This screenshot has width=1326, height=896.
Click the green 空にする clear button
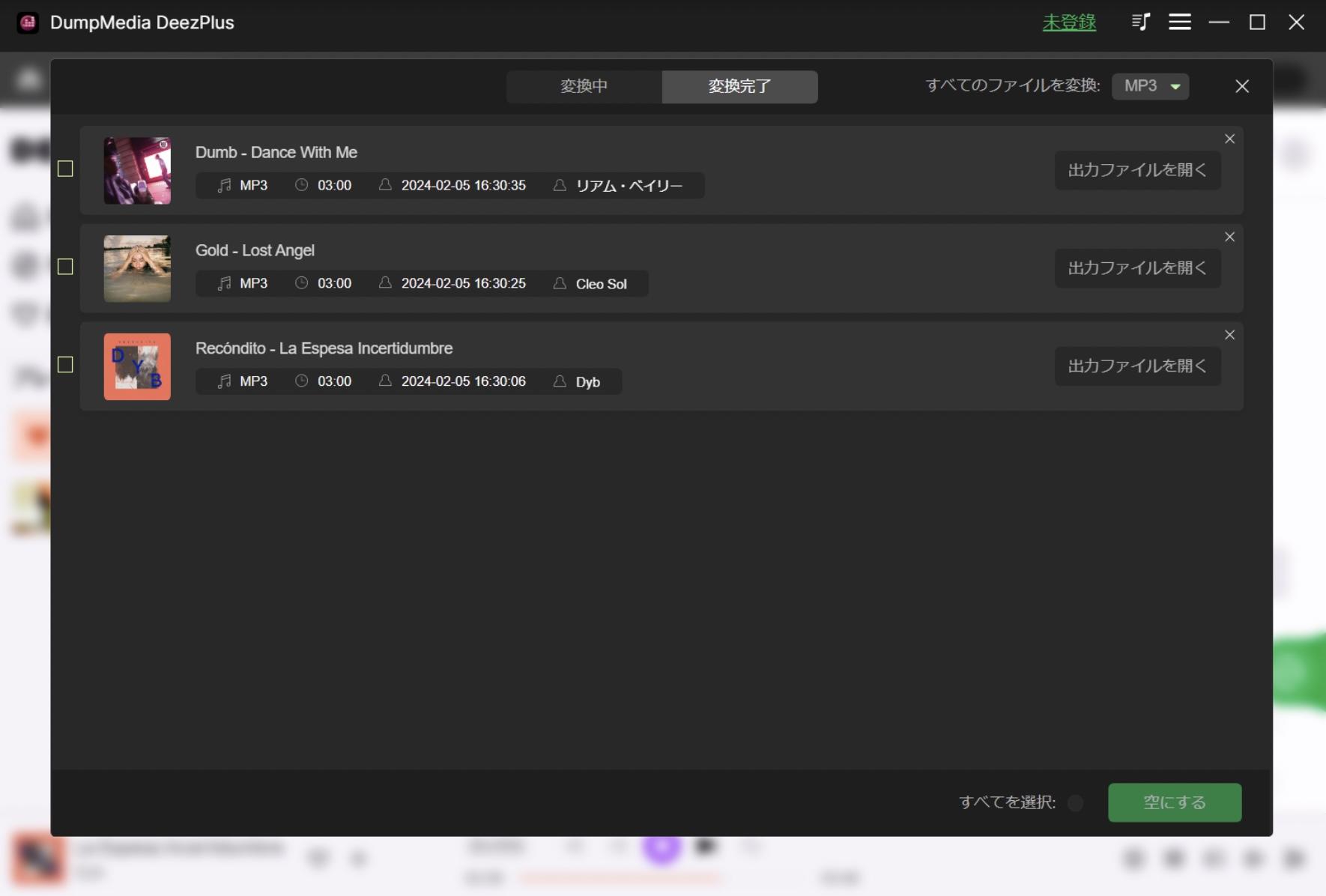(1175, 802)
